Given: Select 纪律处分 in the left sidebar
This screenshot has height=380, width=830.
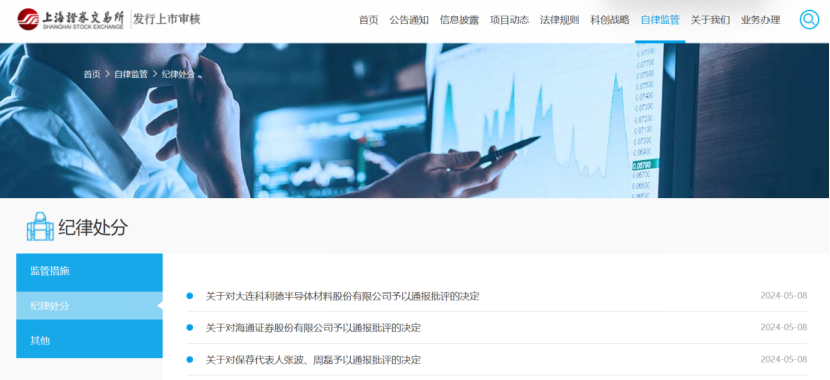Looking at the screenshot, I should tap(89, 305).
